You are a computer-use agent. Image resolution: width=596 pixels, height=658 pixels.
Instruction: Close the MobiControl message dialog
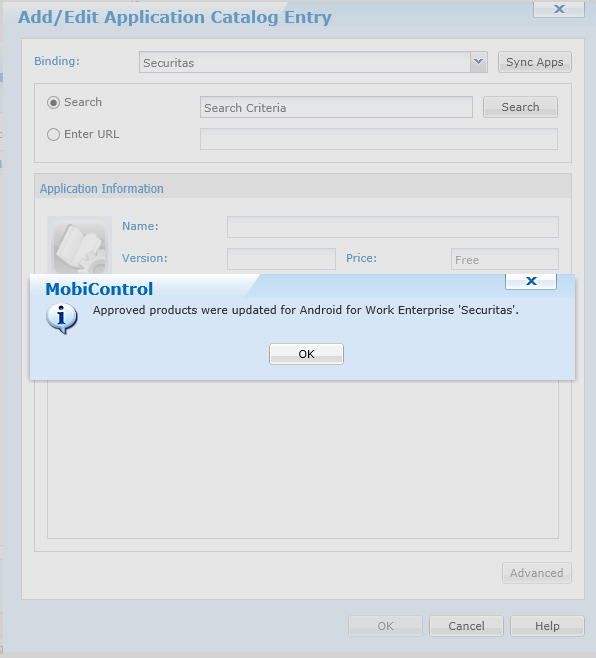pyautogui.click(x=531, y=281)
